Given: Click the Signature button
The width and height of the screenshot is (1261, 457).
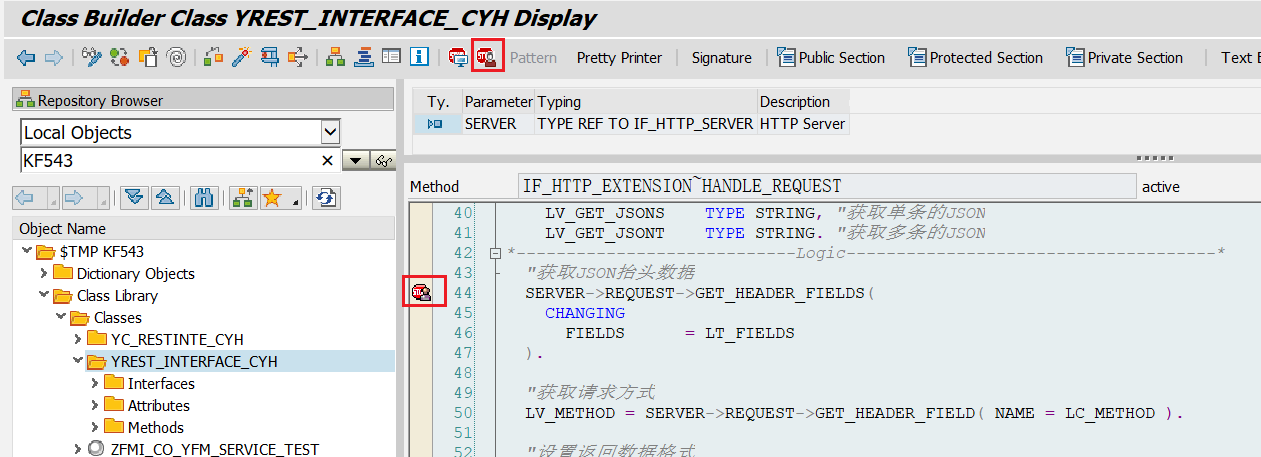Looking at the screenshot, I should click(x=721, y=58).
